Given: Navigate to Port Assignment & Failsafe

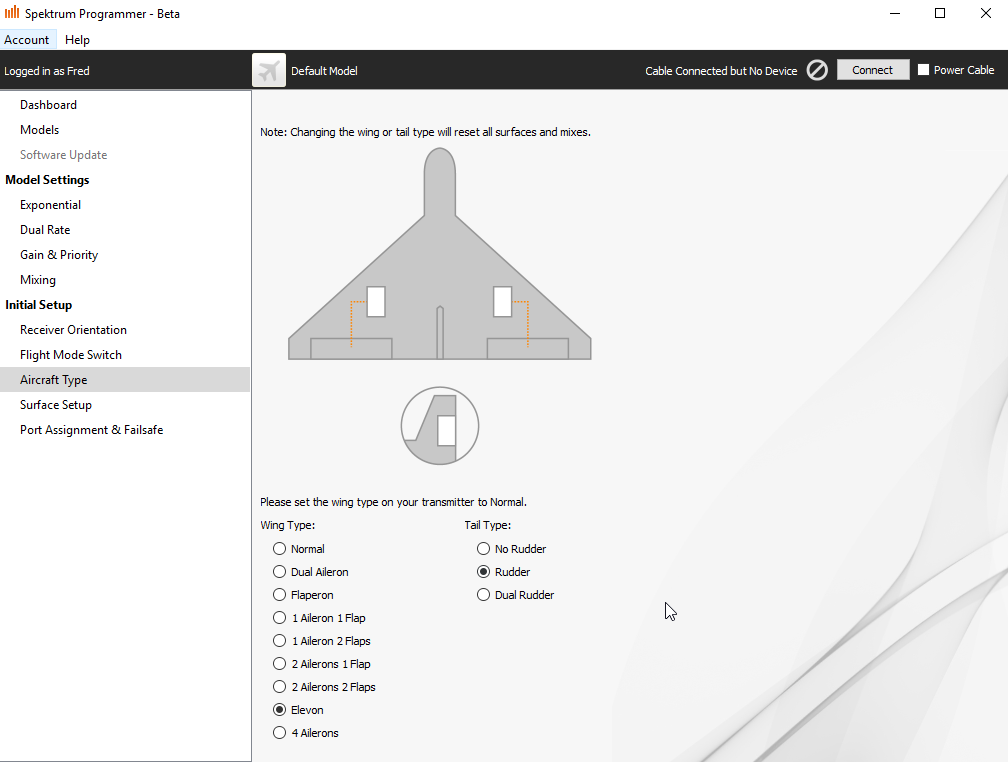Looking at the screenshot, I should click(91, 430).
